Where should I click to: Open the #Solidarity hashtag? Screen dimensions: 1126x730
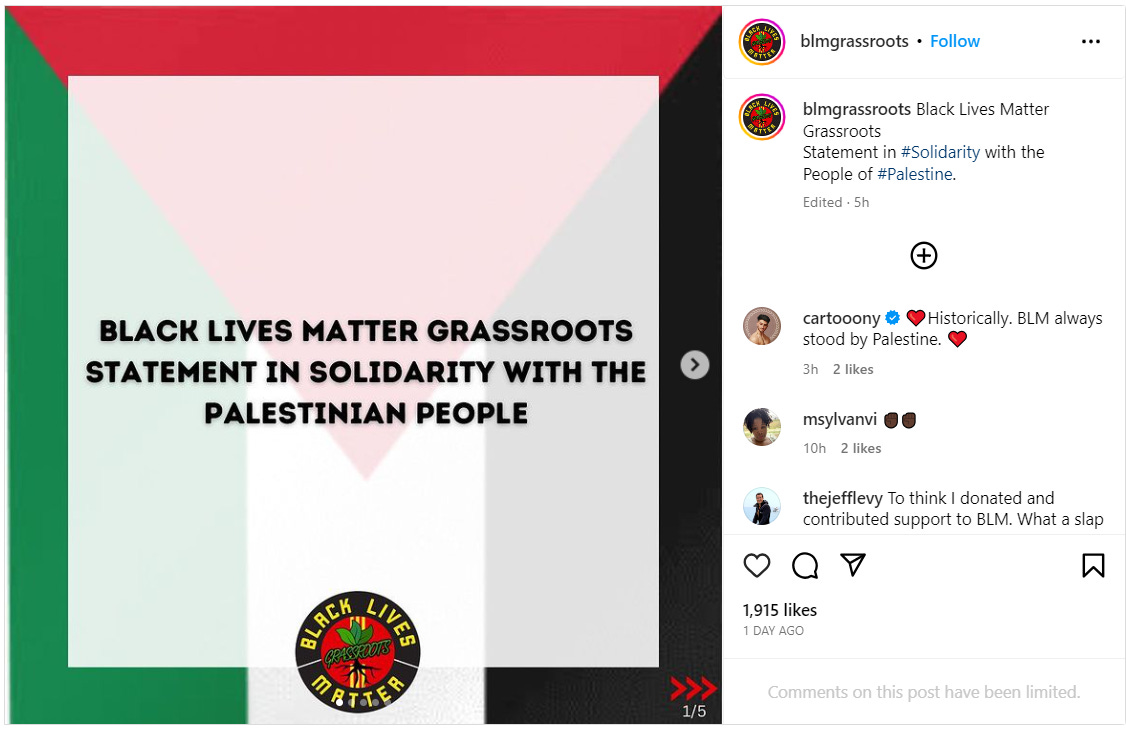pos(940,152)
